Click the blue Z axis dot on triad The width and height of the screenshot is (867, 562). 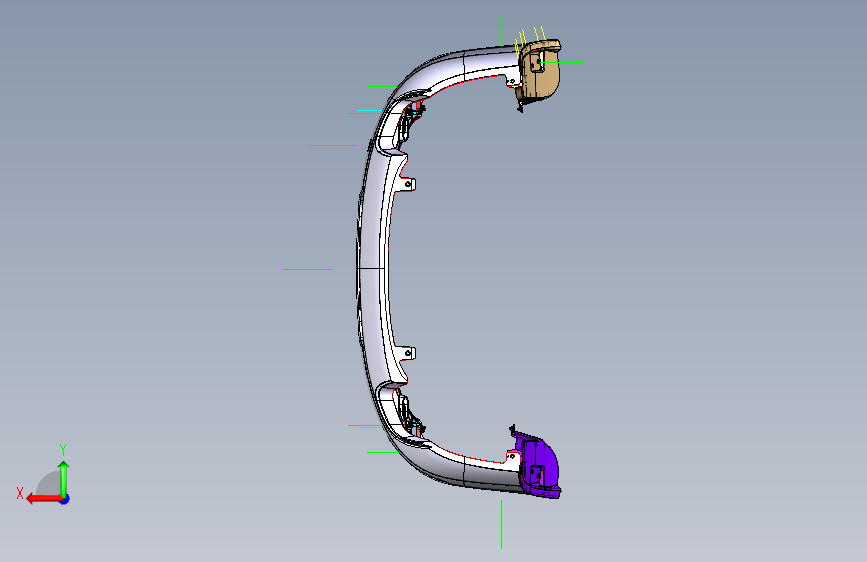tap(65, 499)
